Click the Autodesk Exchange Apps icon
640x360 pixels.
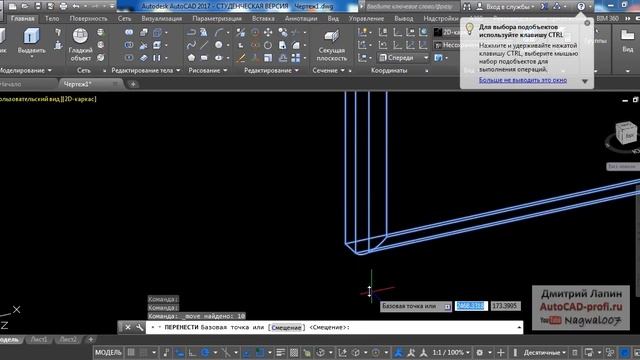(x=544, y=7)
